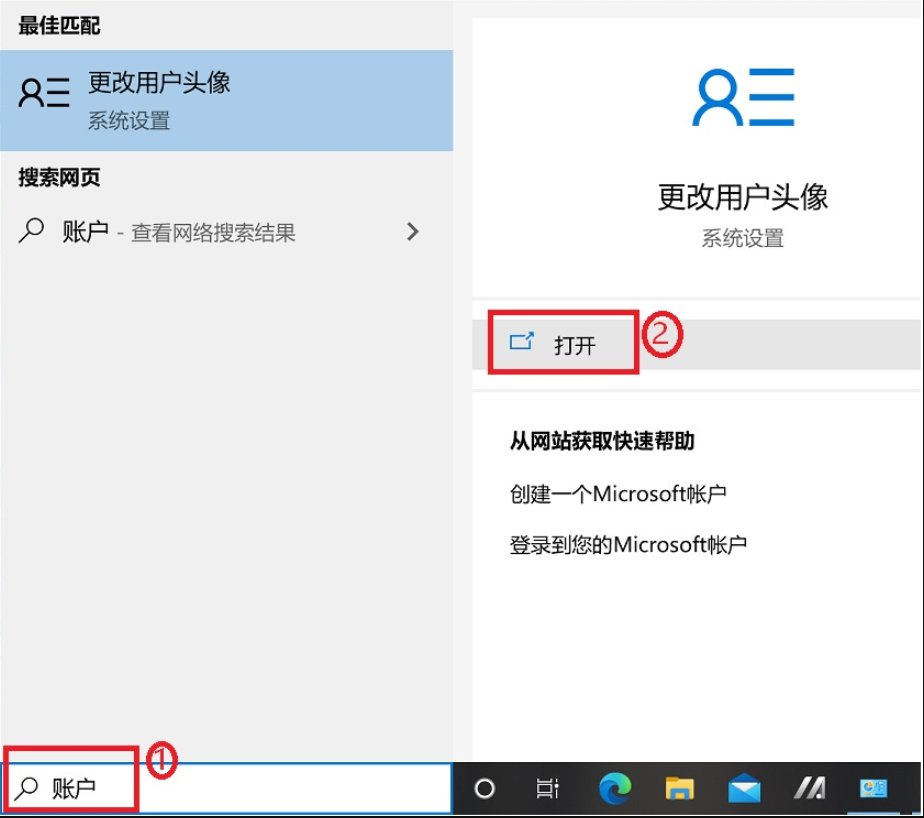Click the Cortana circle icon on the taskbar
This screenshot has width=924, height=818.
click(484, 787)
